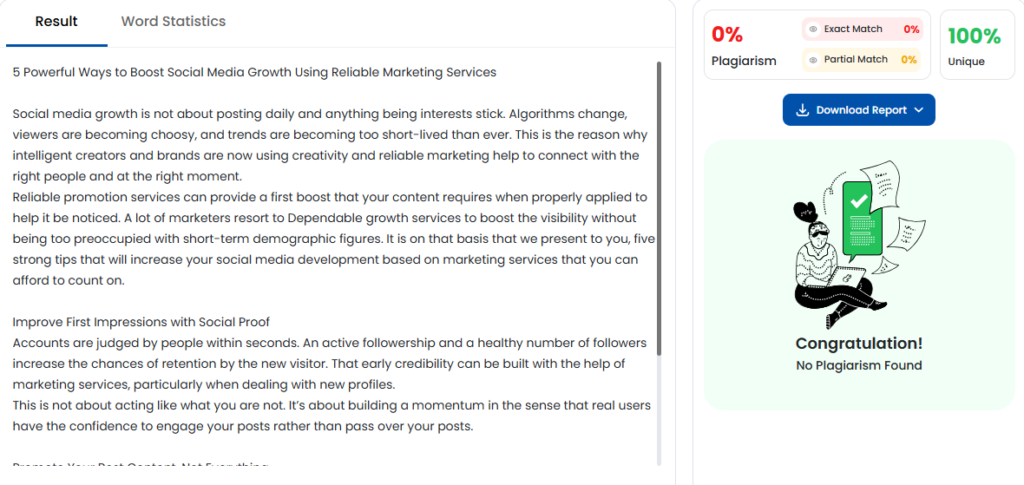Open the Result tab
This screenshot has height=485, width=1024.
pyautogui.click(x=56, y=22)
